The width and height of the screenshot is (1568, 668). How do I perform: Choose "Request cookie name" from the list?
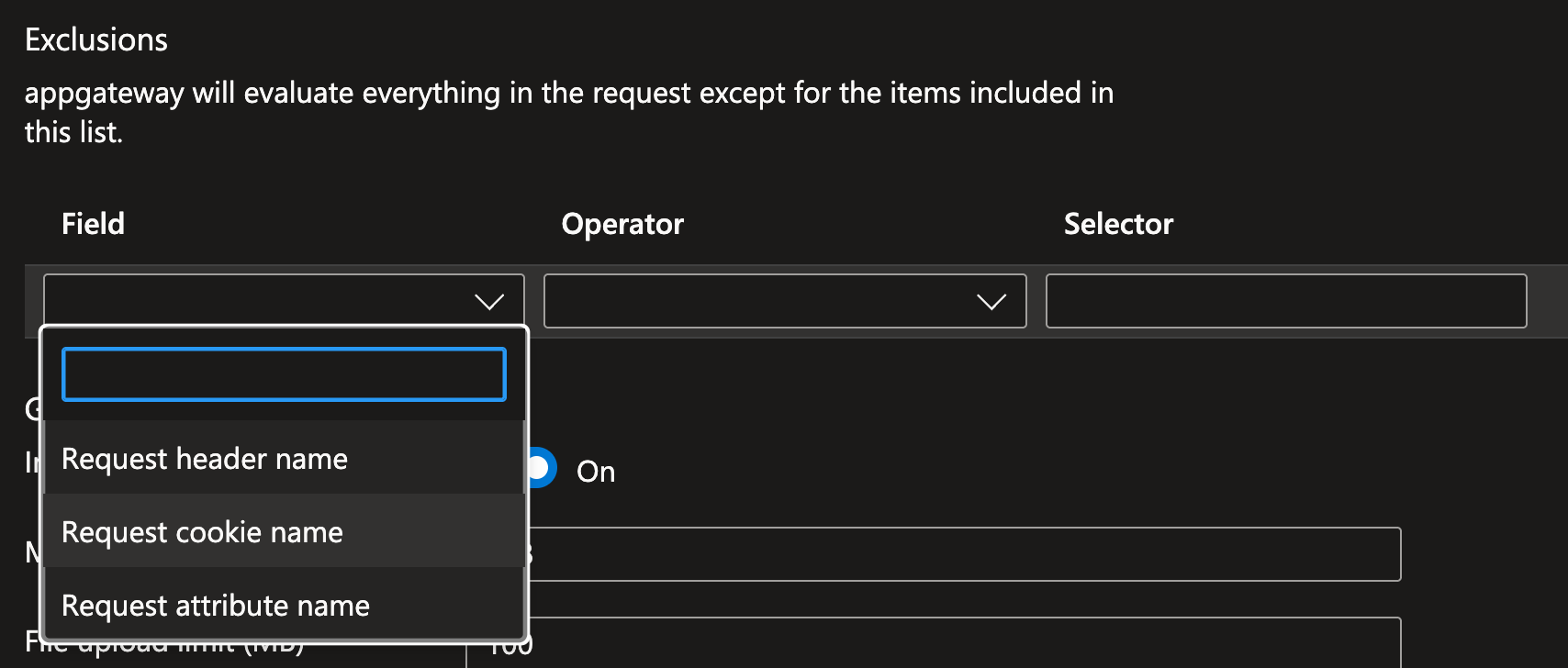point(202,532)
